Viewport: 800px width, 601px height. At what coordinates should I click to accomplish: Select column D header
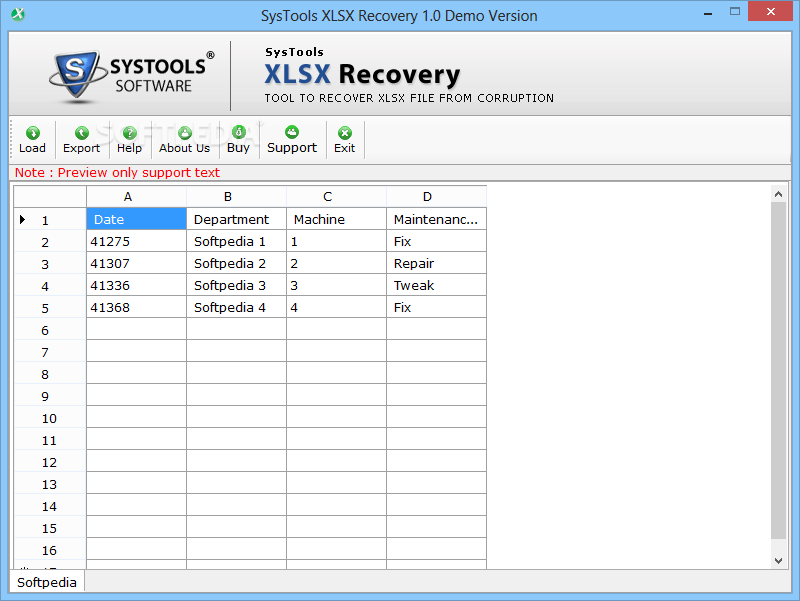pos(436,196)
